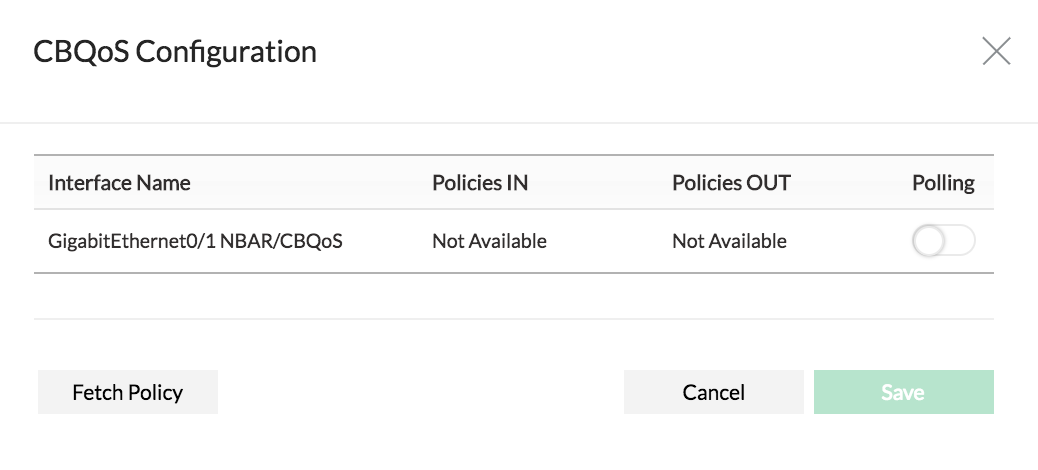Close the CBQoS Configuration dialog
This screenshot has width=1038, height=470.
[x=996, y=51]
